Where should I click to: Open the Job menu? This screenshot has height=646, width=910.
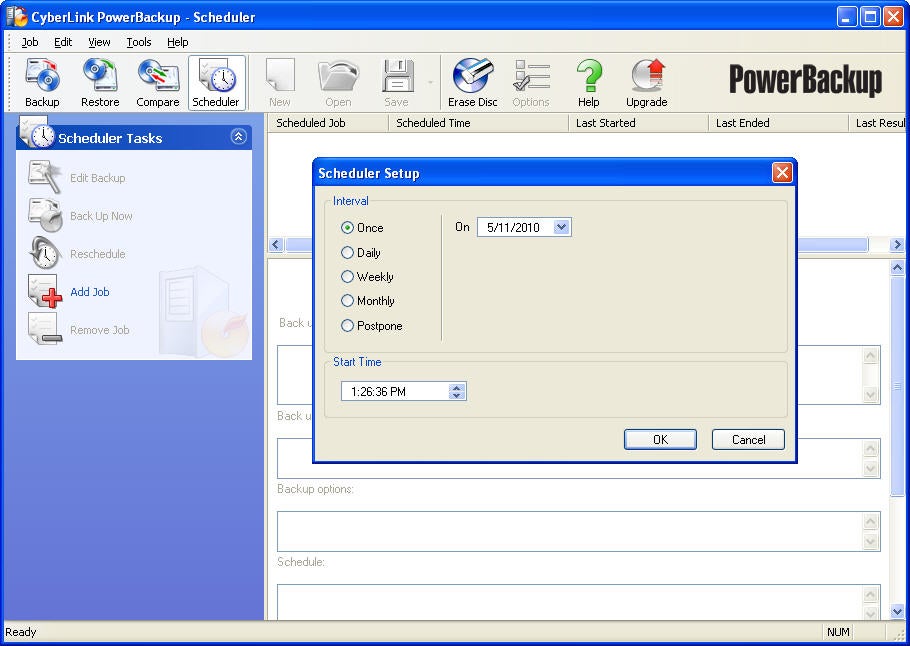click(30, 42)
